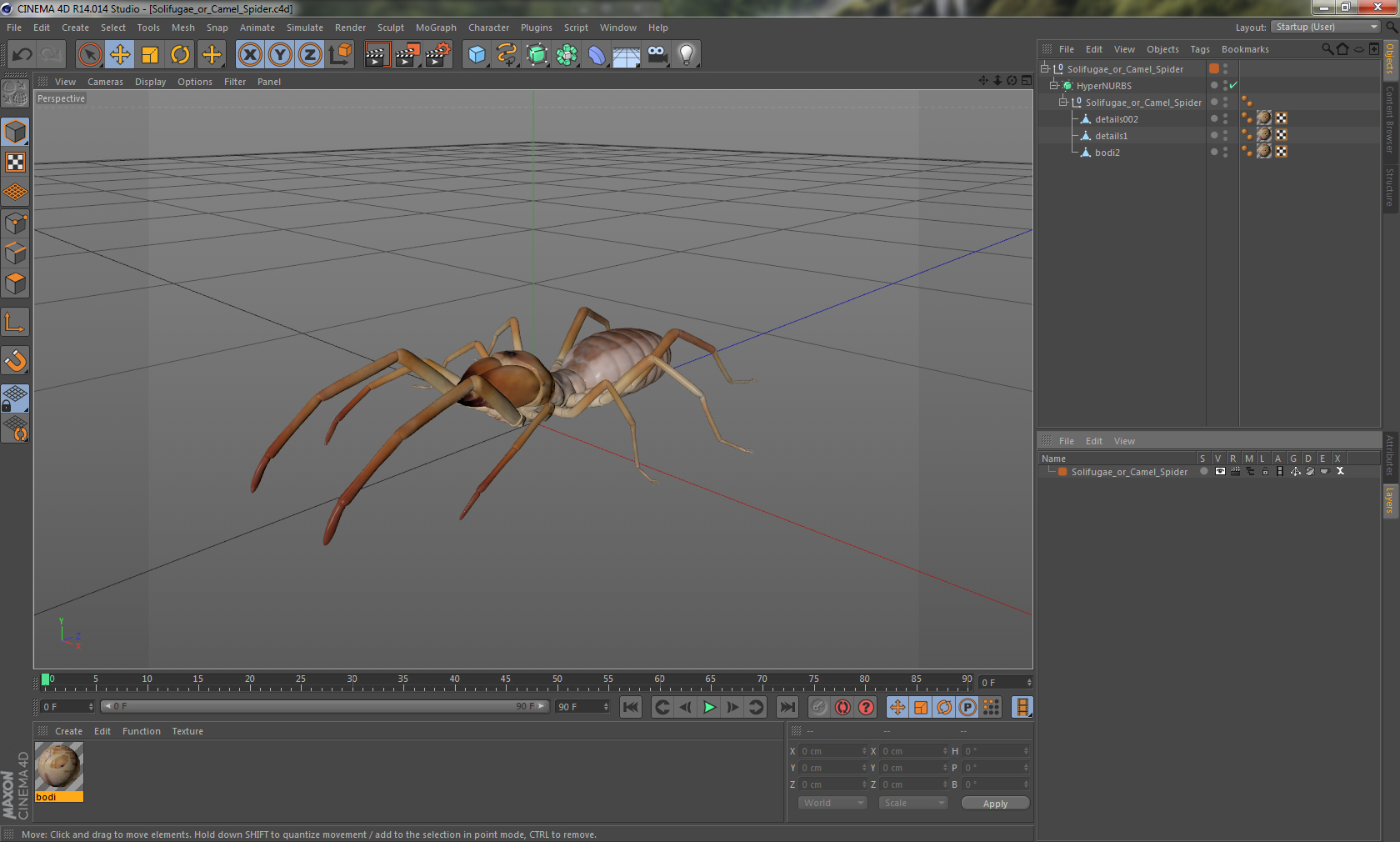Click the record active objects button
The image size is (1400, 842).
click(819, 707)
